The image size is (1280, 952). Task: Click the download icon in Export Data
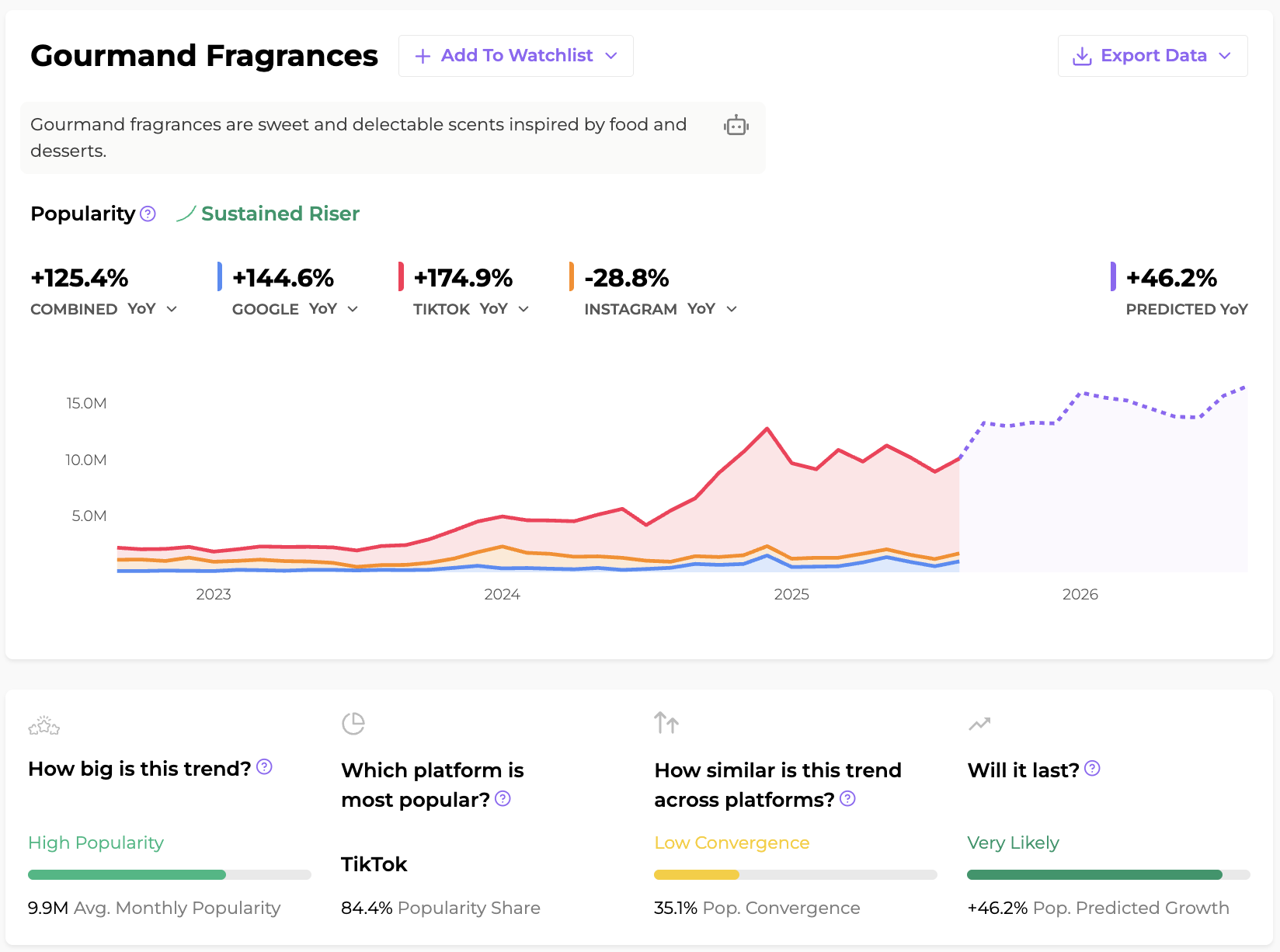[1081, 56]
